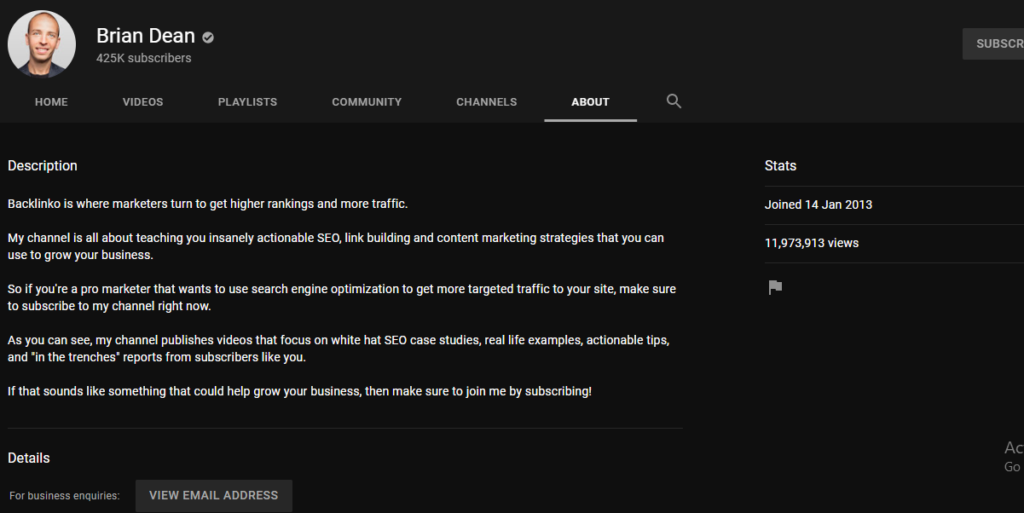The image size is (1024, 513).
Task: Click the 425K subscribers text
Action: pos(144,58)
